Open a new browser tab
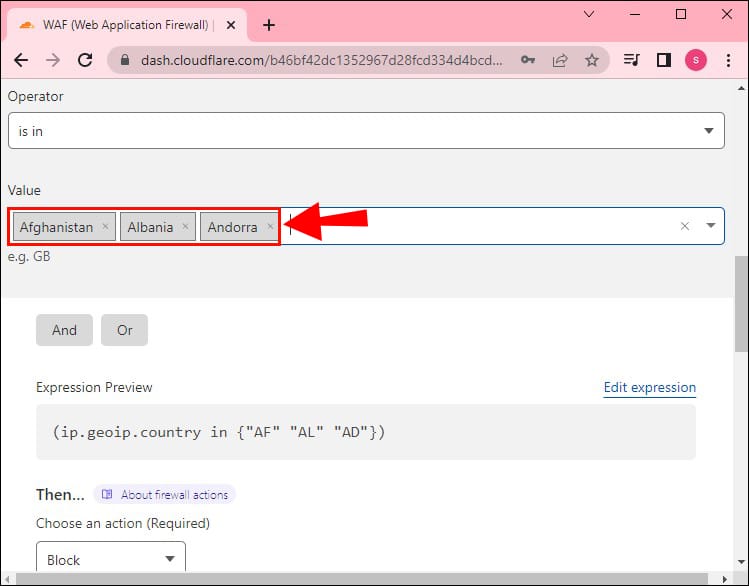 268,25
